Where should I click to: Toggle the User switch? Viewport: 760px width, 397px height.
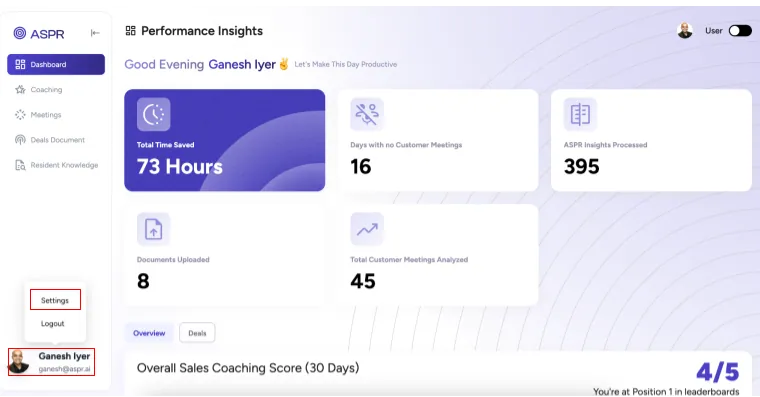pos(740,31)
